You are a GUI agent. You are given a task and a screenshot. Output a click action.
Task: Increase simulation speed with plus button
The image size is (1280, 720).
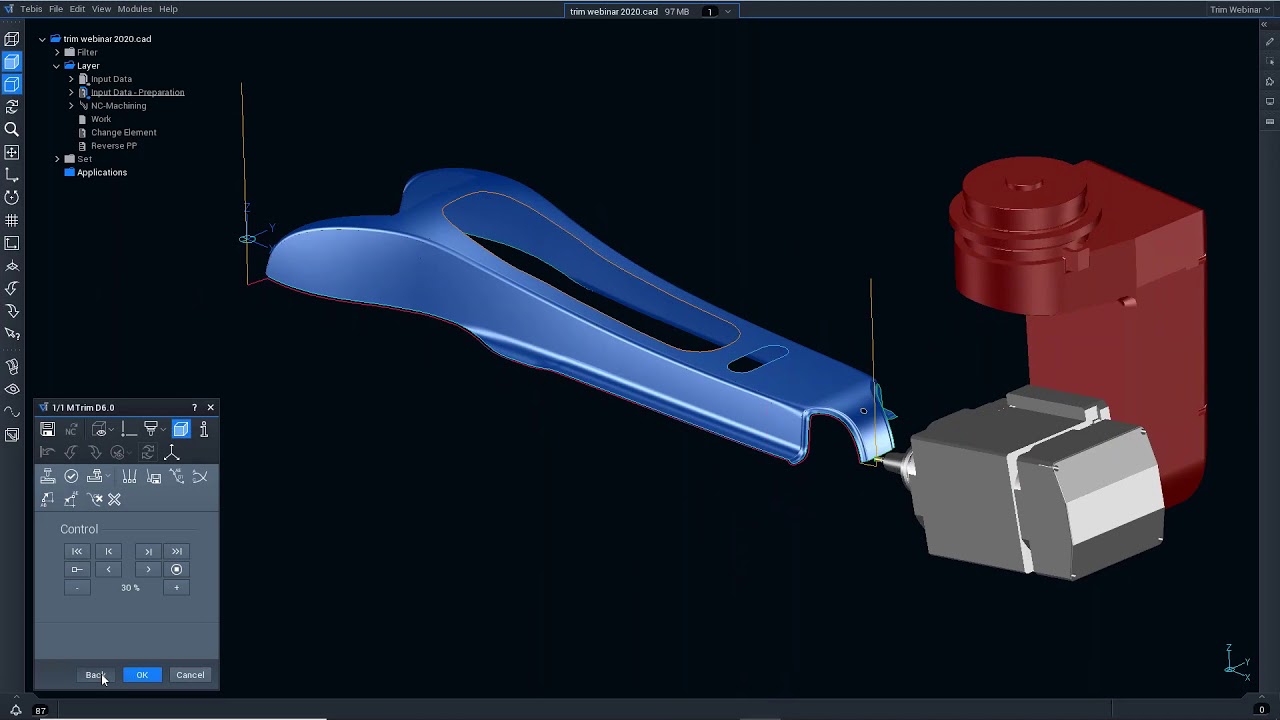[177, 588]
